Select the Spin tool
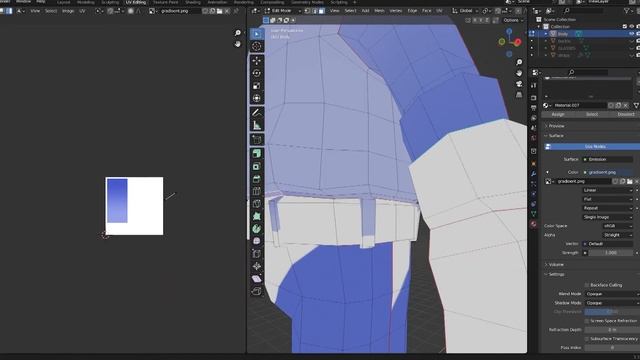 [256, 229]
